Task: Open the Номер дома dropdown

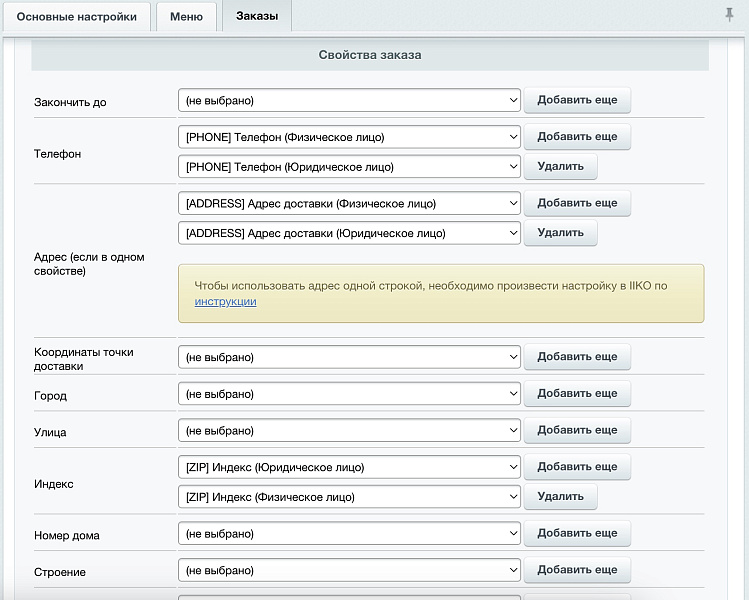Action: tap(349, 534)
